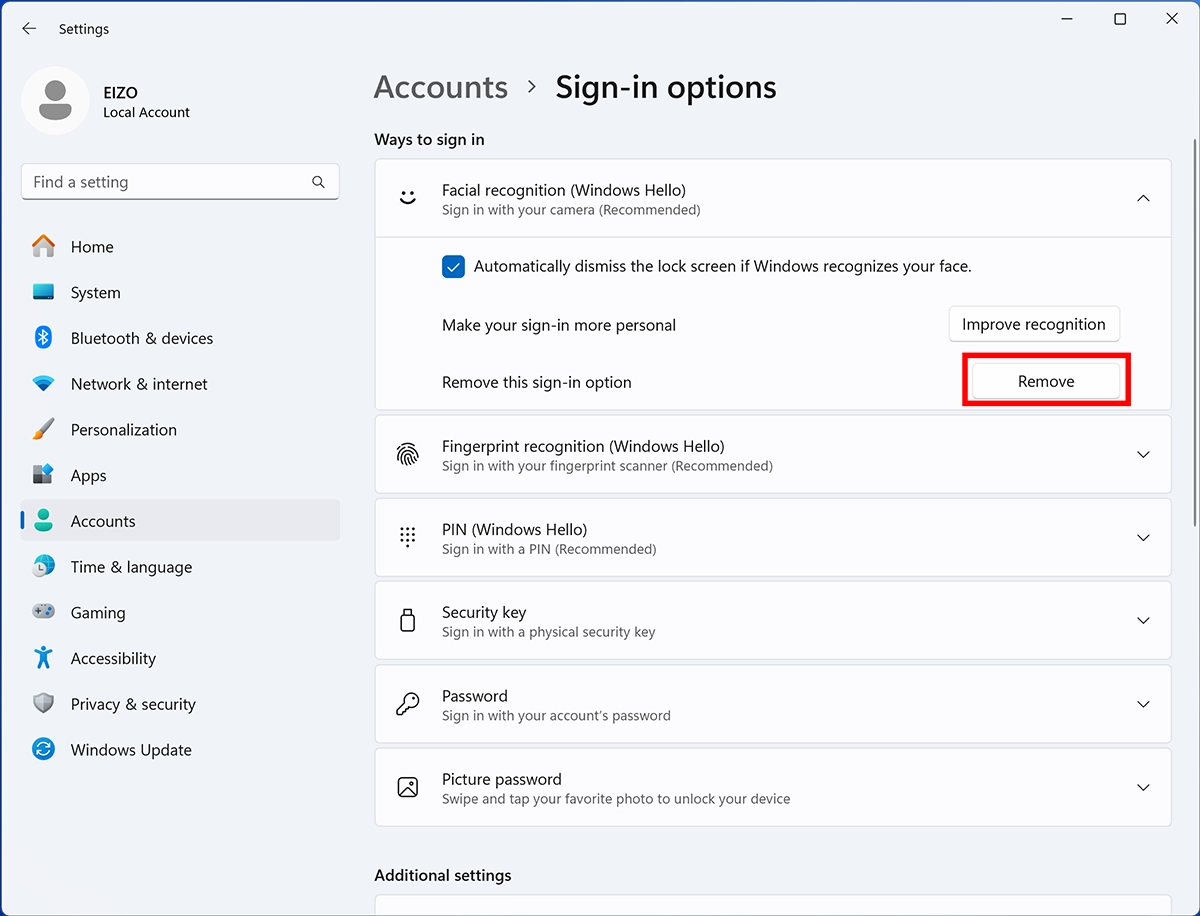1200x916 pixels.
Task: Click 'Sign in with your account's password' text
Action: pos(556,715)
